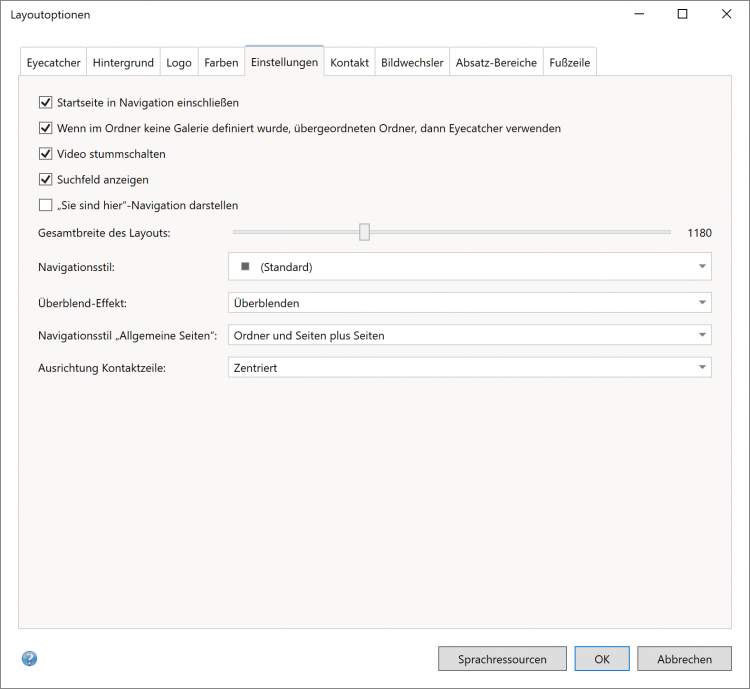
Task: Go to the Bildwechsler tab
Action: [412, 62]
